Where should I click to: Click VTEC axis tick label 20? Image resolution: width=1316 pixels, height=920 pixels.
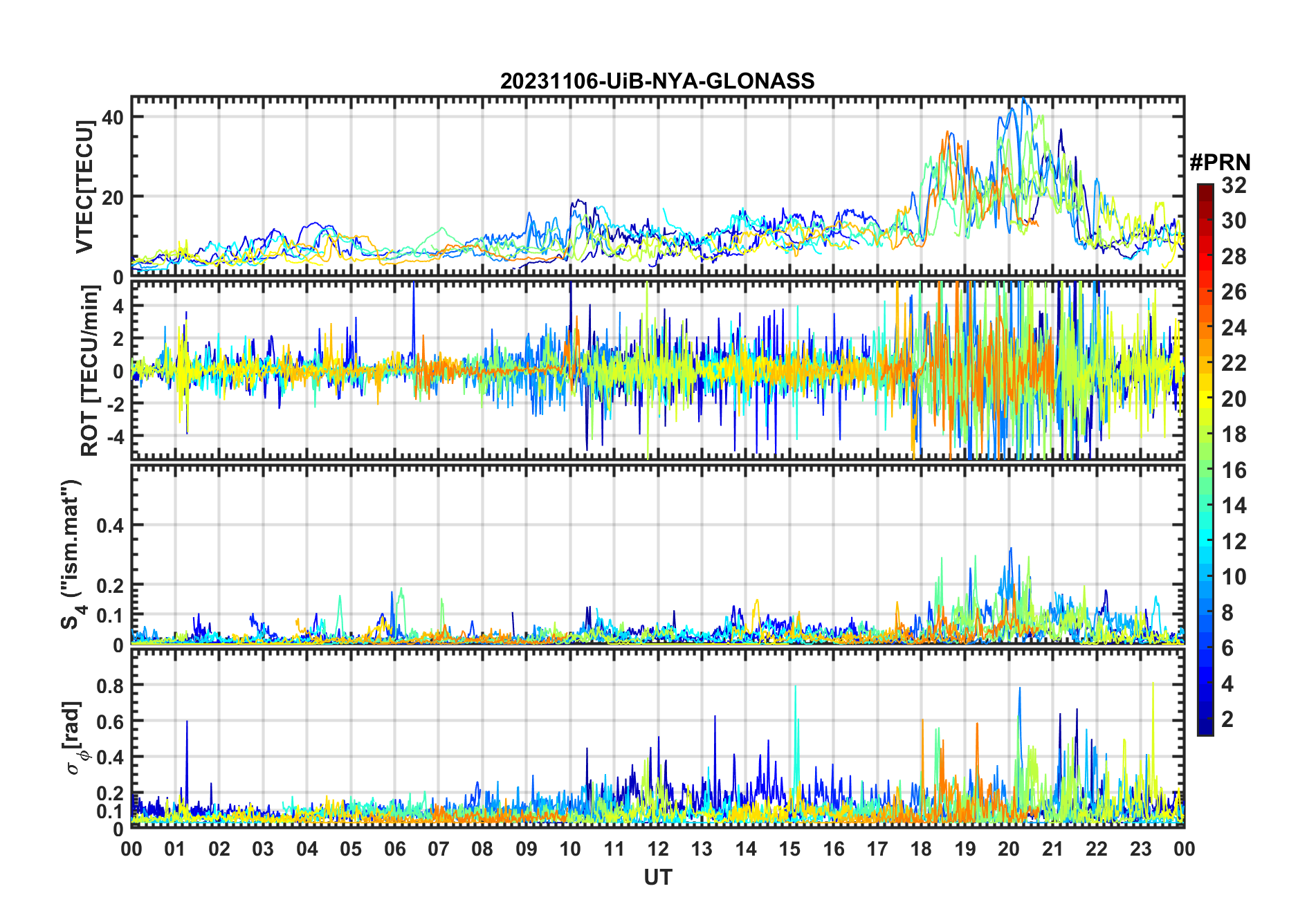click(112, 197)
